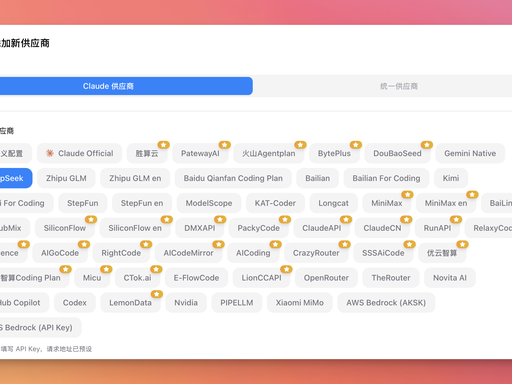512x384 pixels.
Task: Choose the 胜算云 provider chip
Action: (x=147, y=153)
